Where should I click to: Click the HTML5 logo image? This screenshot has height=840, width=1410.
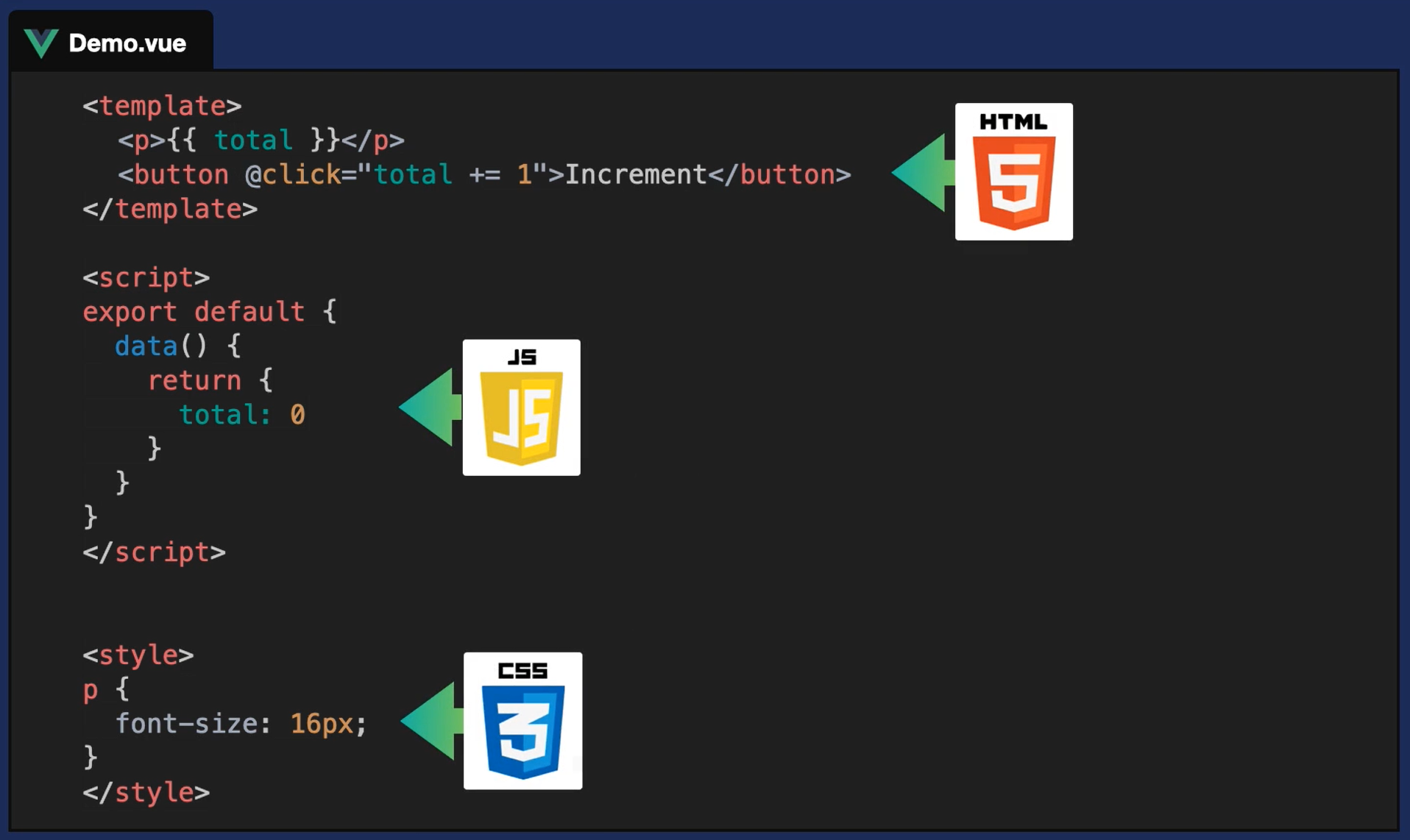(1013, 171)
